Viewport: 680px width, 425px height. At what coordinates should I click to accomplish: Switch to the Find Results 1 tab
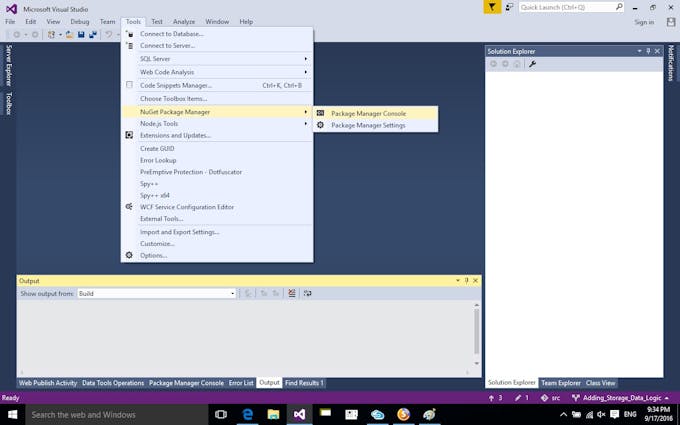(304, 383)
